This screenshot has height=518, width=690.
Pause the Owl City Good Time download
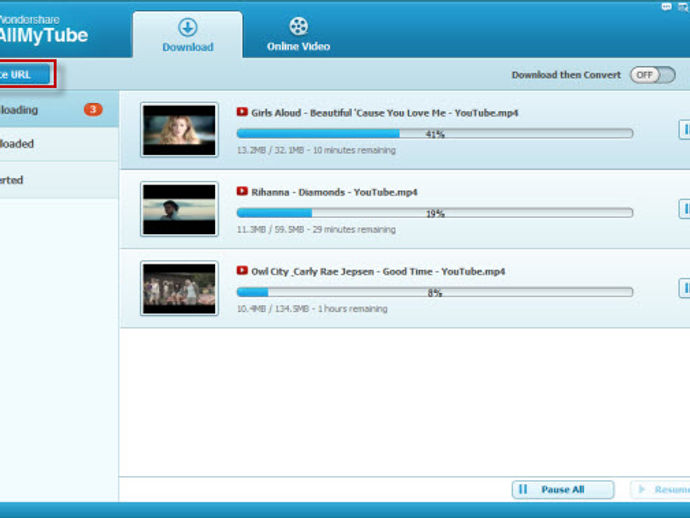[685, 288]
